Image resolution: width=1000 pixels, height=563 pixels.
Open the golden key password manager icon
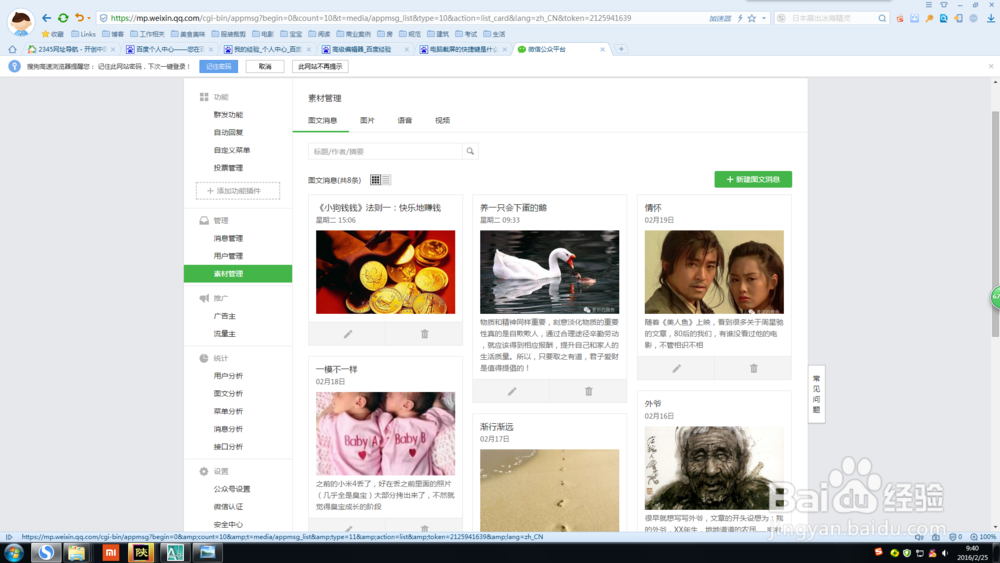929,18
